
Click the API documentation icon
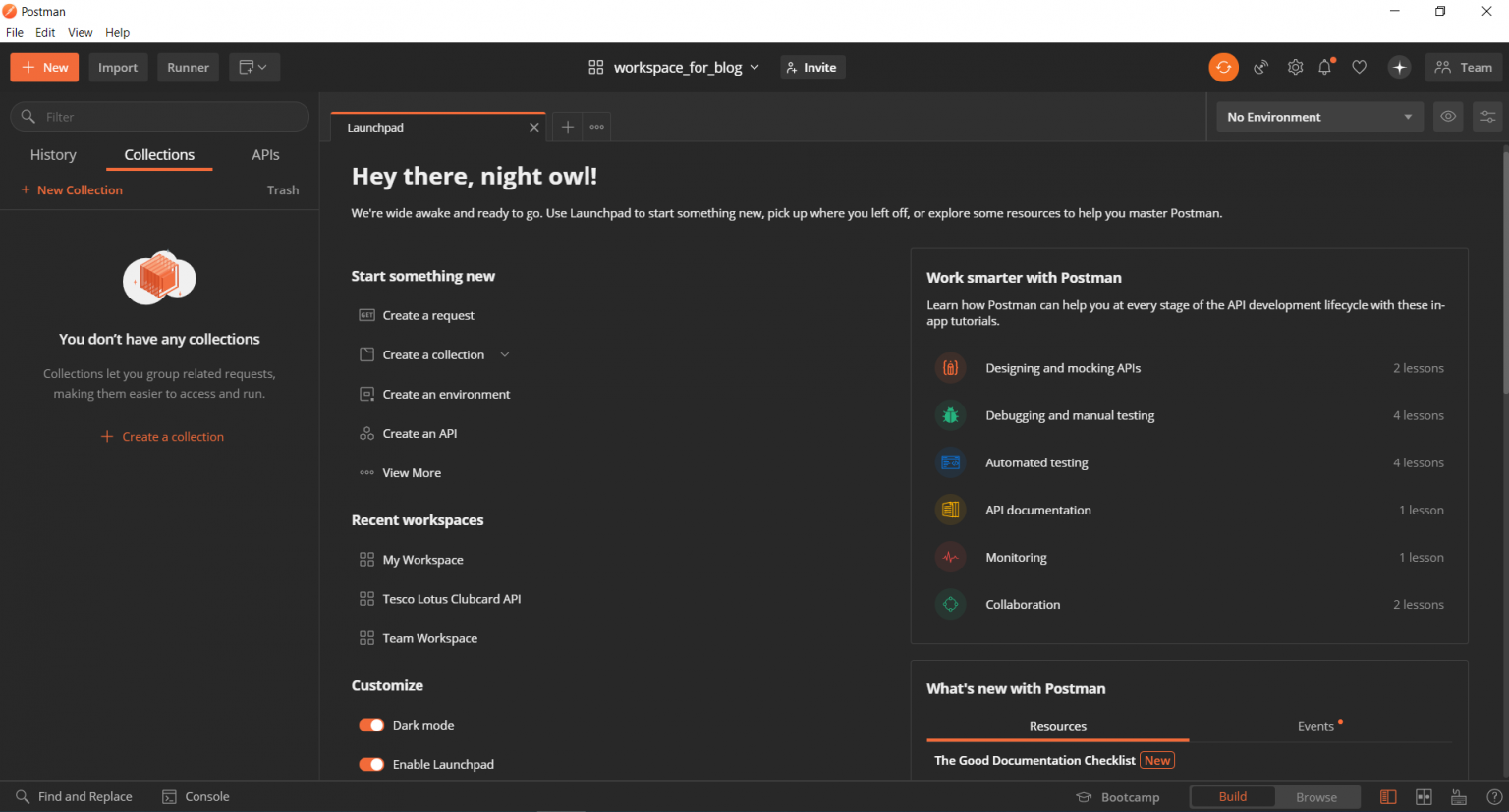coord(950,510)
